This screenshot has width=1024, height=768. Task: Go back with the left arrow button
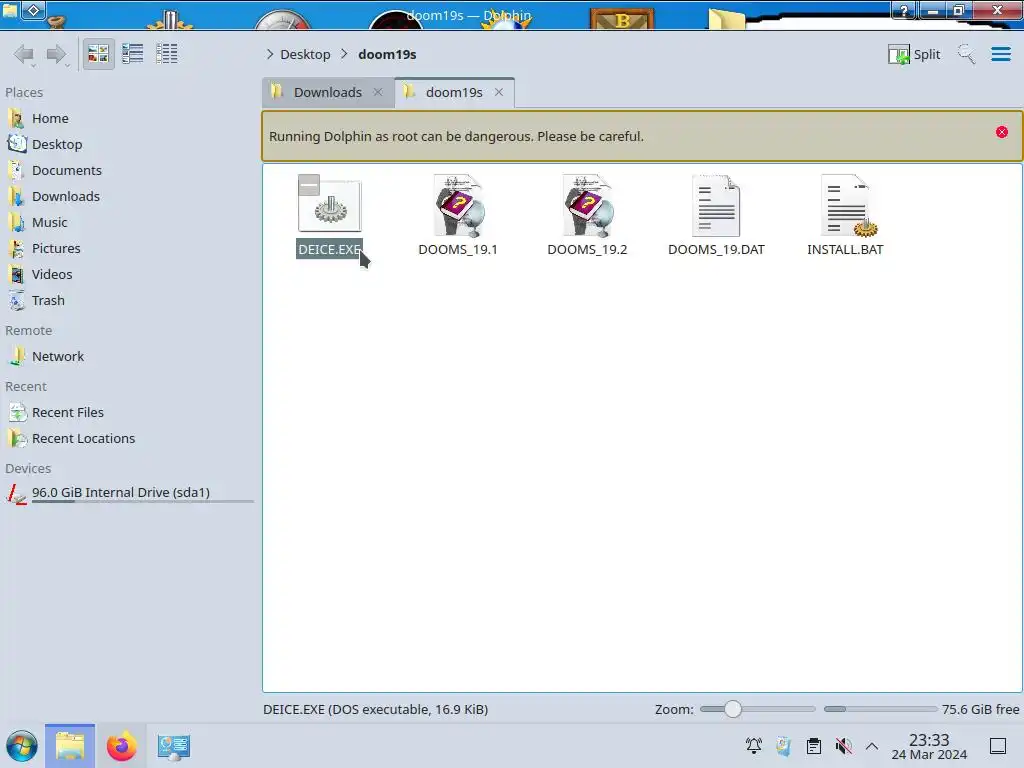pyautogui.click(x=25, y=54)
